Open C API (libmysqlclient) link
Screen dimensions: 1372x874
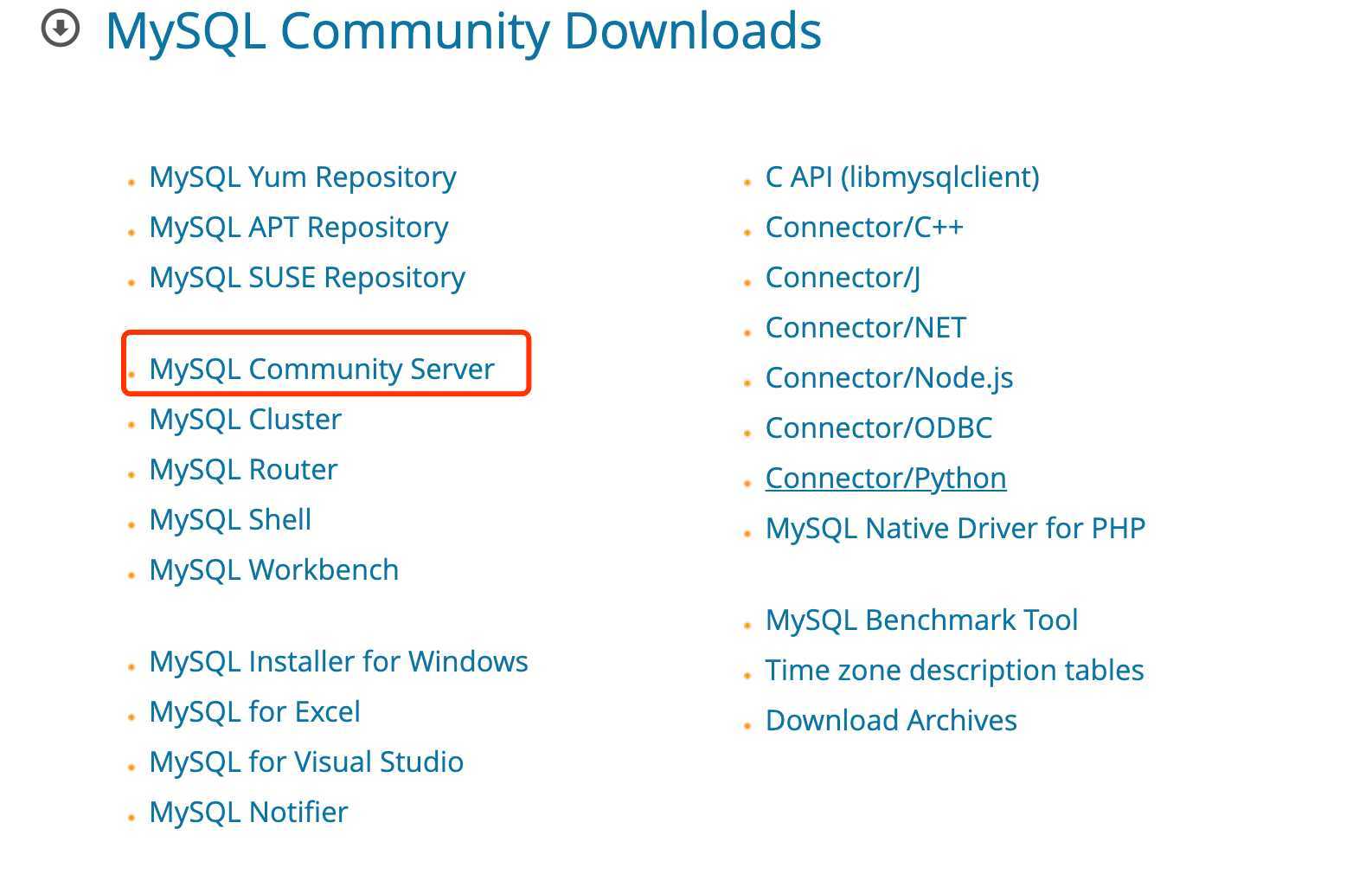[902, 177]
